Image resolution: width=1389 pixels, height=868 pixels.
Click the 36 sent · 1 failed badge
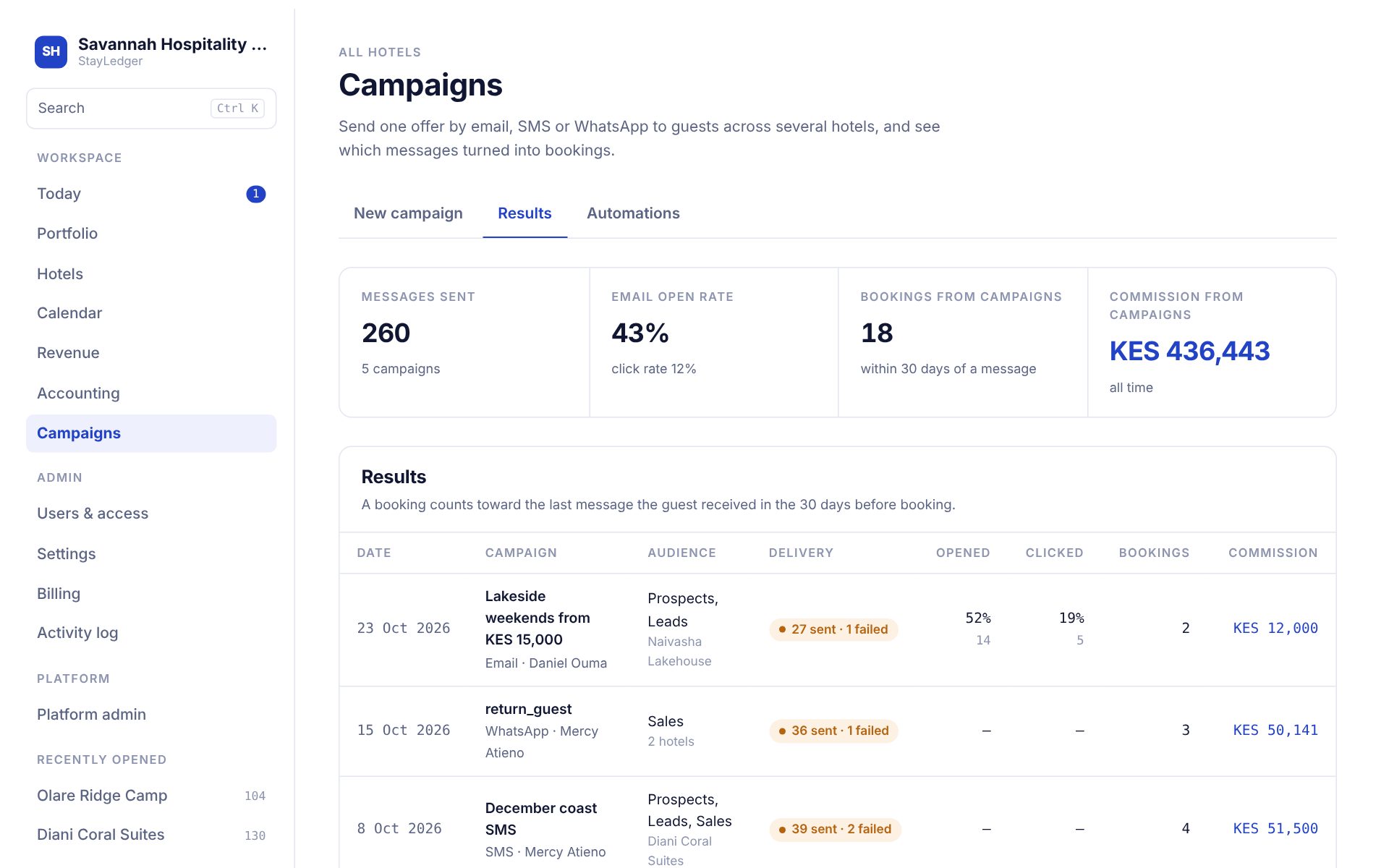pyautogui.click(x=834, y=731)
